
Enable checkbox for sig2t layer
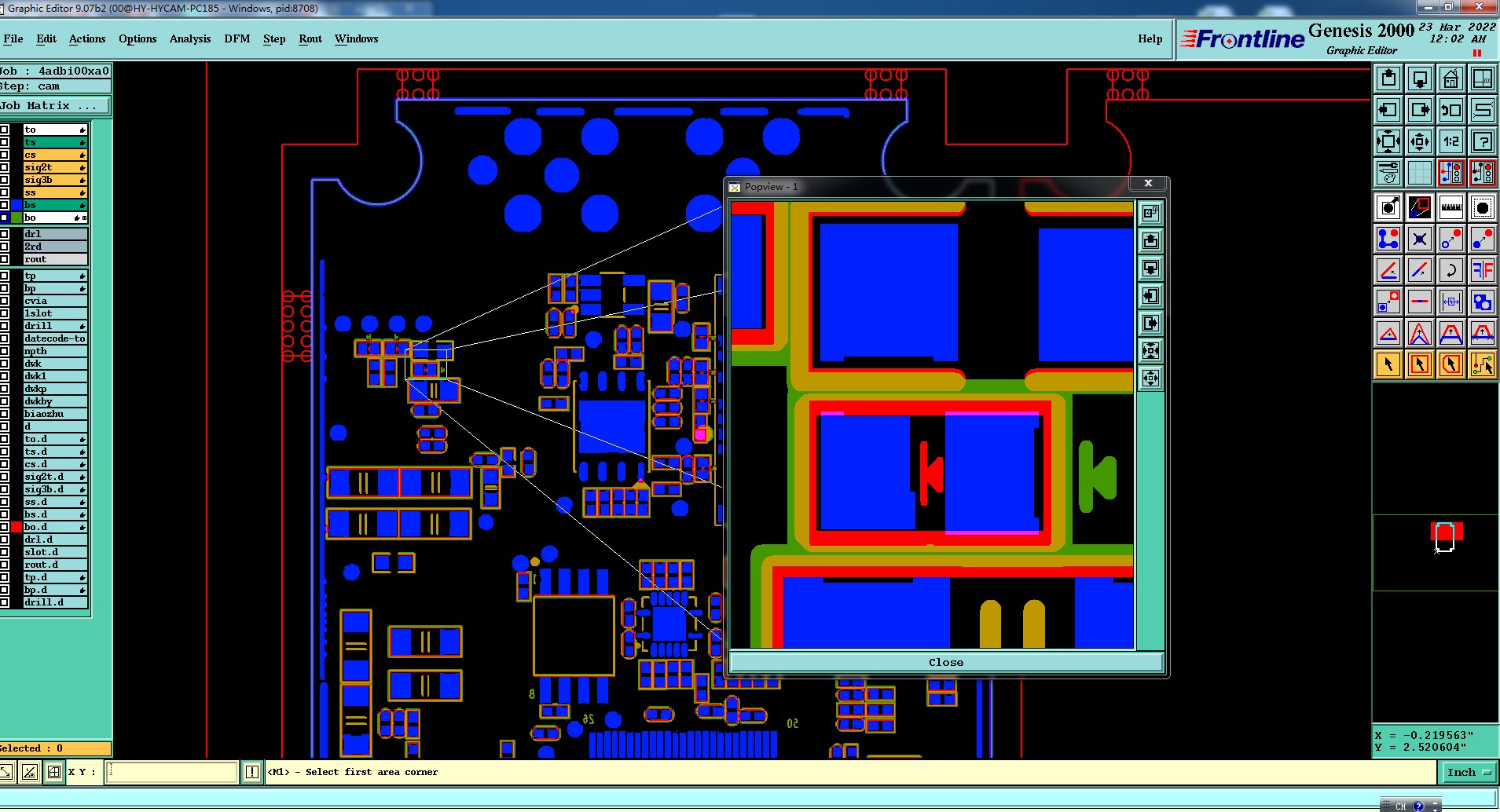click(x=5, y=167)
